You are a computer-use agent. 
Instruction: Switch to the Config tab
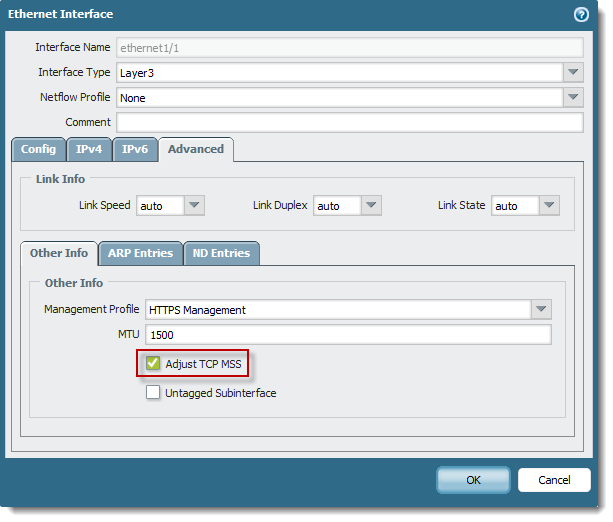38,149
